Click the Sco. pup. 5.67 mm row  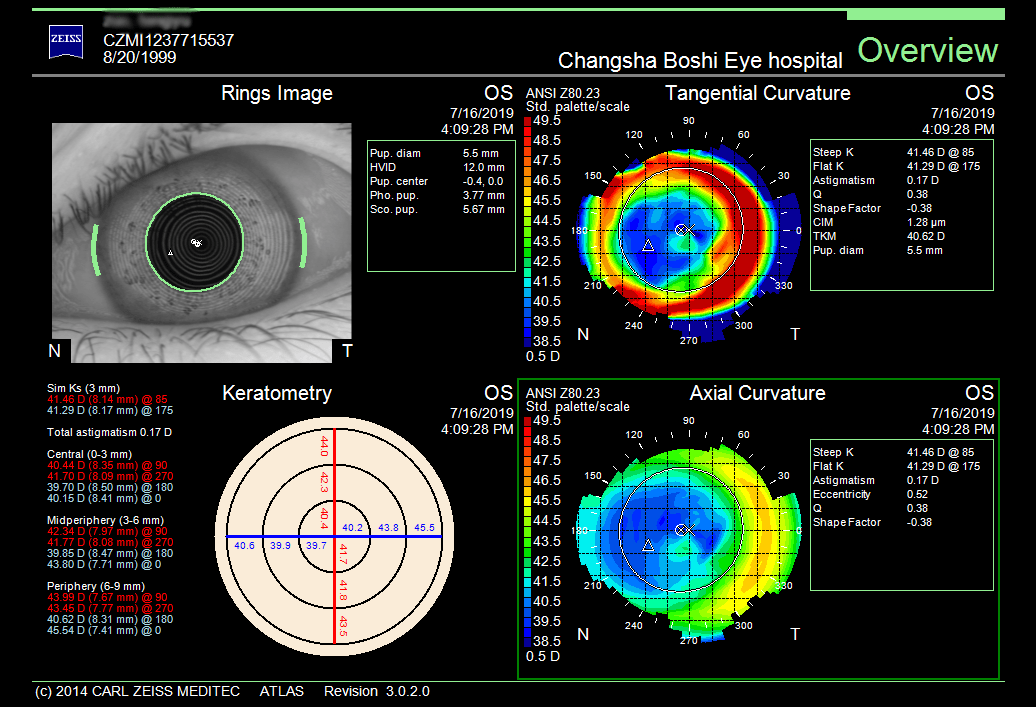coord(437,209)
